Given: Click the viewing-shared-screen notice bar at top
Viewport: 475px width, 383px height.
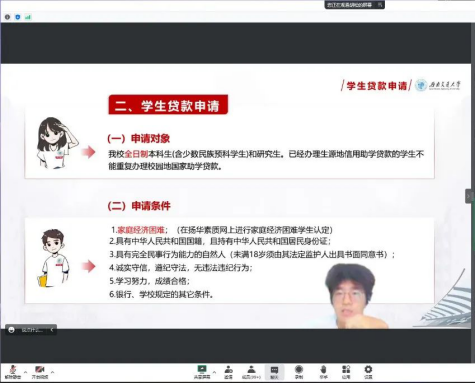Looking at the screenshot, I should [354, 5].
